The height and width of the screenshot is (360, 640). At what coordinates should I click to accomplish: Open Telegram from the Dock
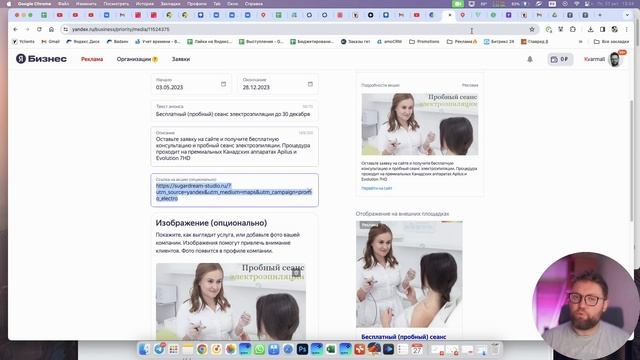click(159, 349)
